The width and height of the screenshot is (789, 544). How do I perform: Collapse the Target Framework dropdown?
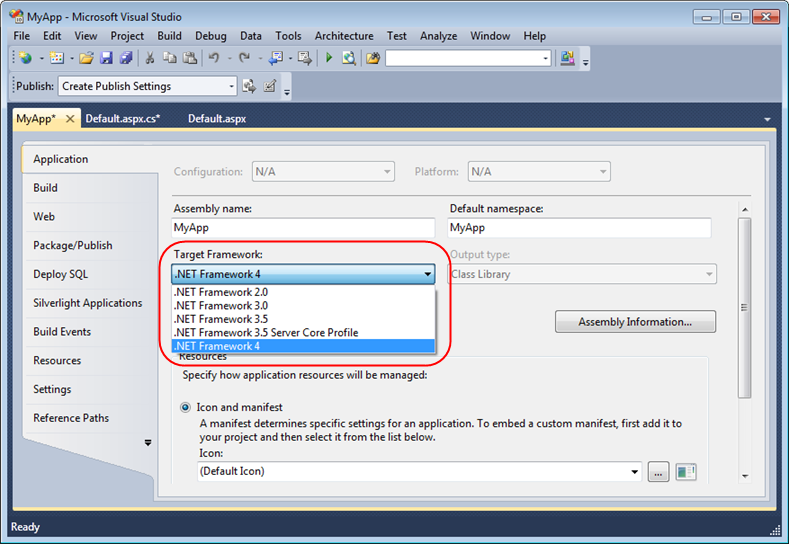pos(427,274)
